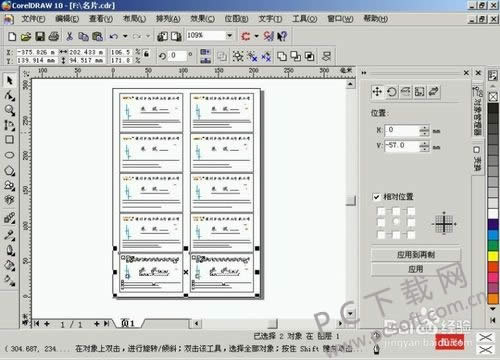Select the Interactive Blend tool
500x360 pixels.
pyautogui.click(x=9, y=219)
